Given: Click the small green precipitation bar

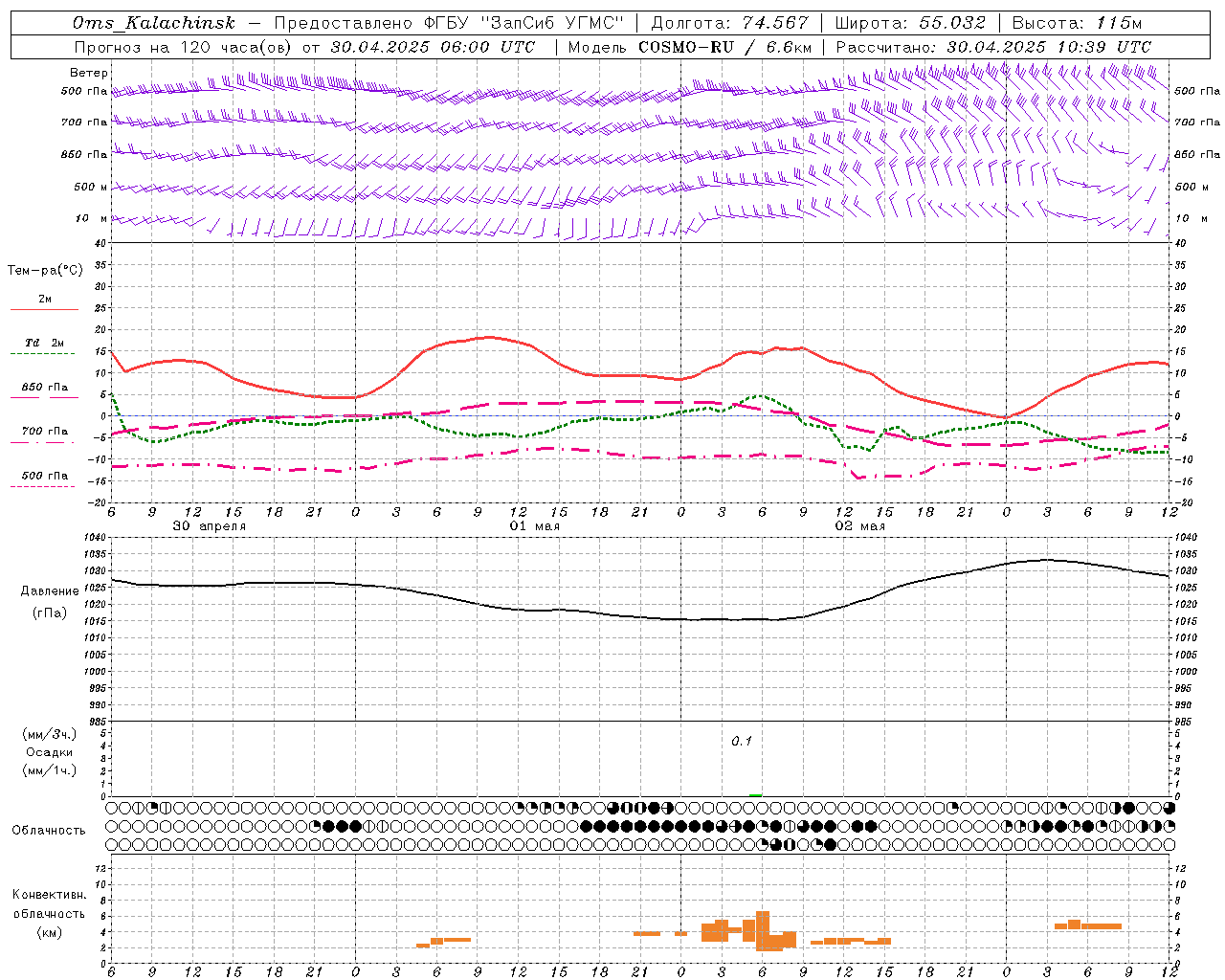Looking at the screenshot, I should 755,795.
